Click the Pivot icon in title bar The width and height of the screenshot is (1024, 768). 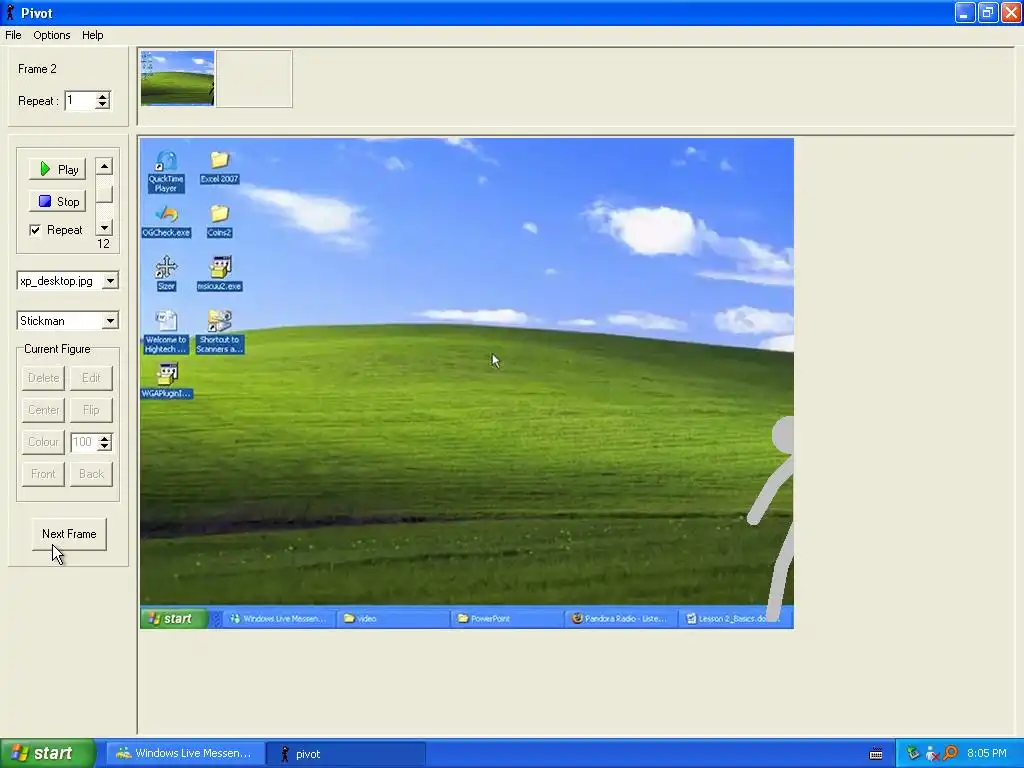coord(10,12)
